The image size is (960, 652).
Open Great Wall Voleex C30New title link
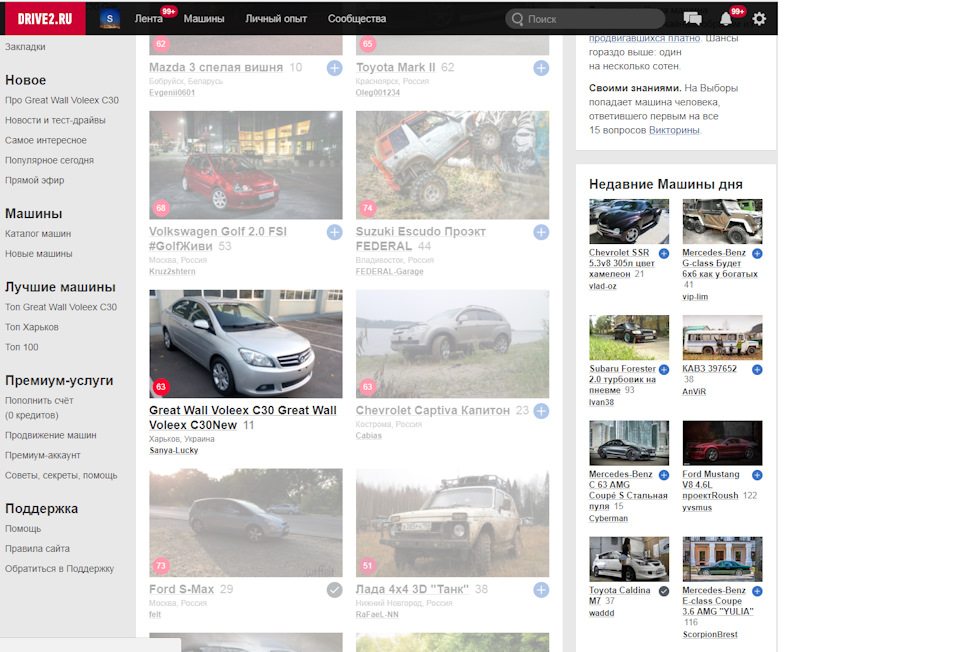(242, 418)
